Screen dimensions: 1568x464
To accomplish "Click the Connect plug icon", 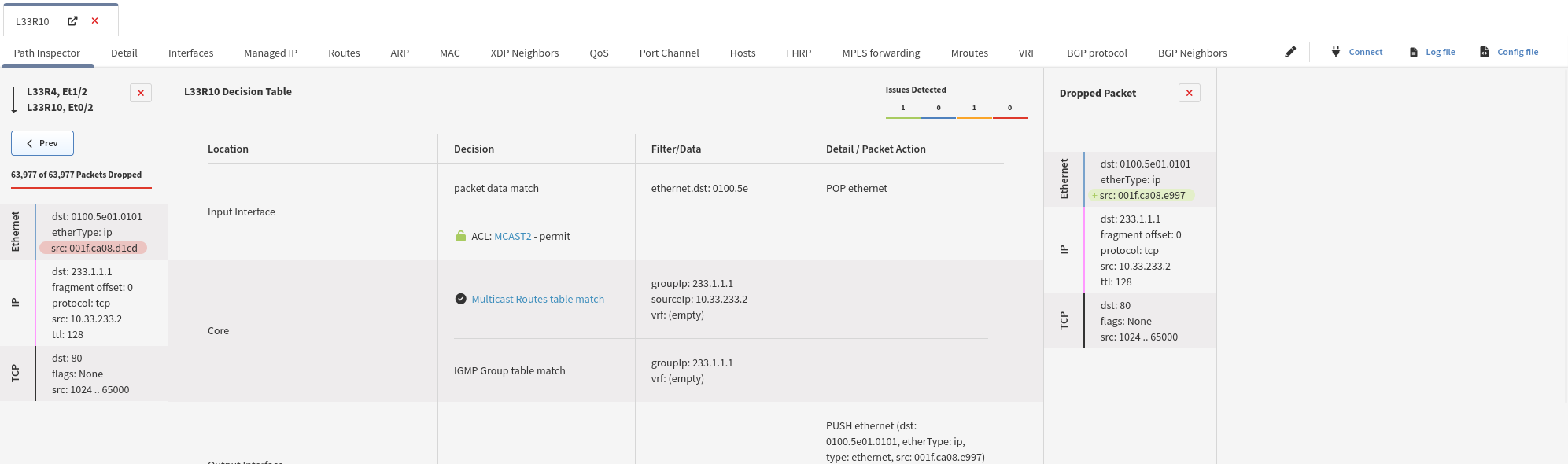I will click(x=1336, y=52).
